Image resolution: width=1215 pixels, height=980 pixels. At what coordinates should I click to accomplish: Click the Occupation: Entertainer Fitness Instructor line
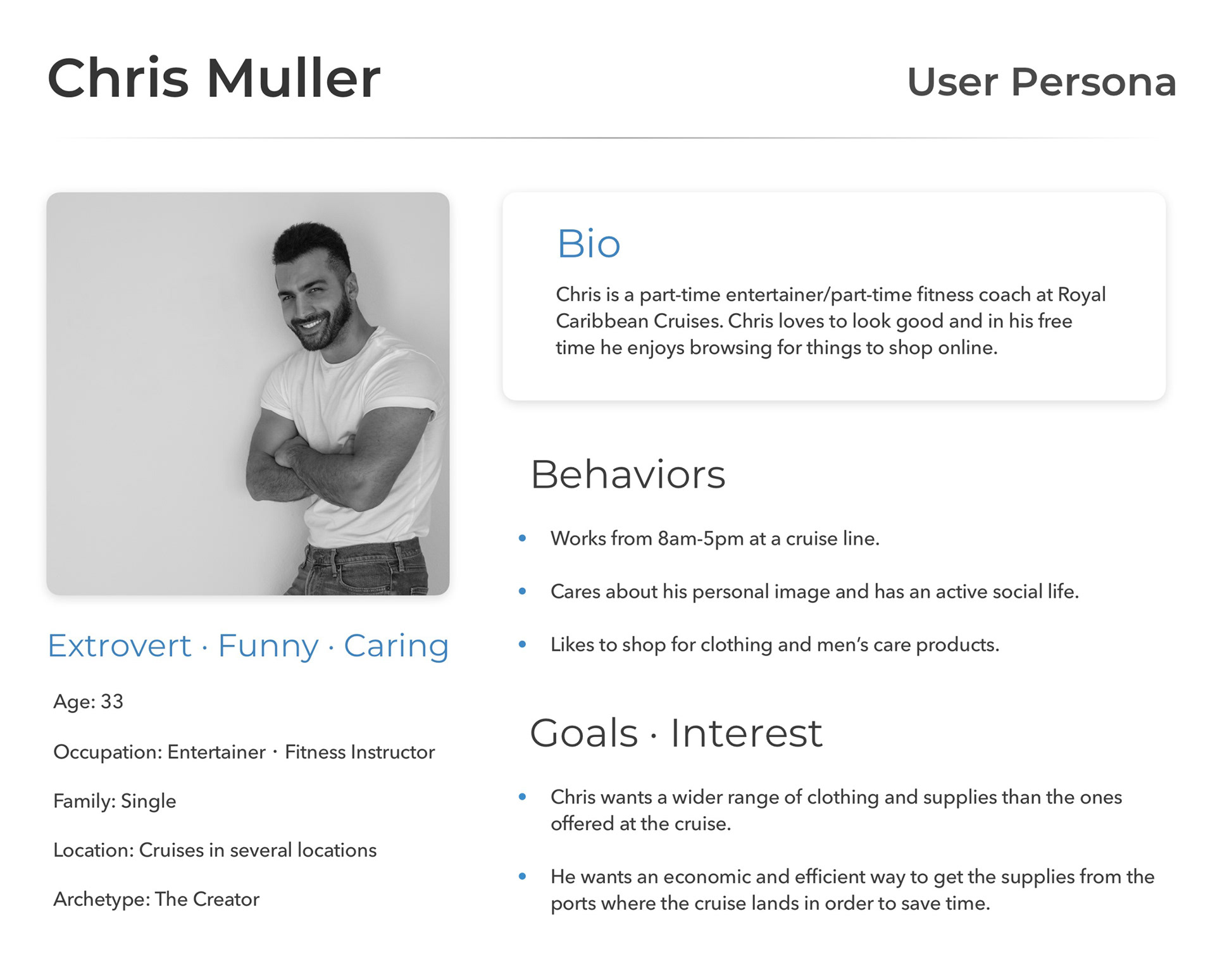coord(244,752)
